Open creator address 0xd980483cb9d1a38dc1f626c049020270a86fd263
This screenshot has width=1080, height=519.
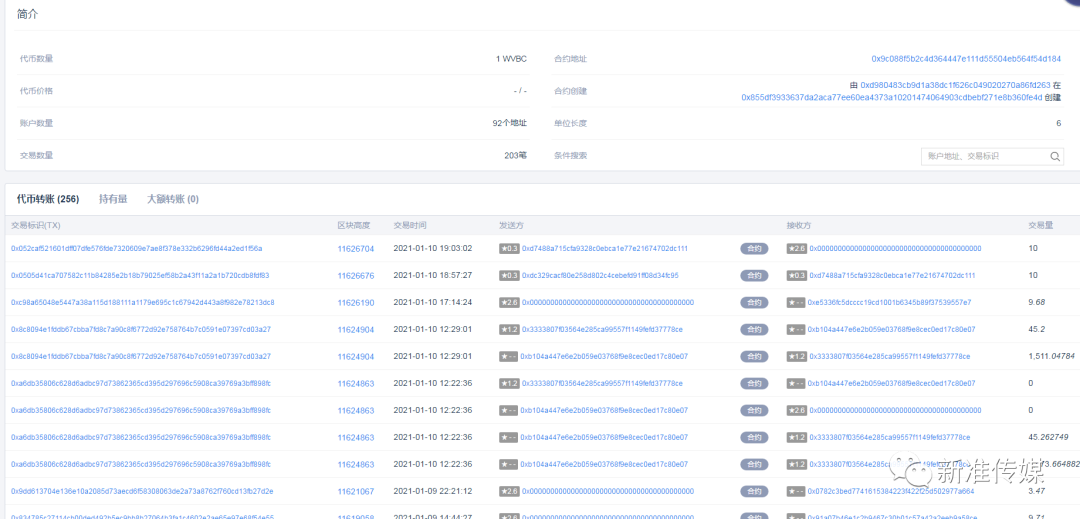[955, 85]
